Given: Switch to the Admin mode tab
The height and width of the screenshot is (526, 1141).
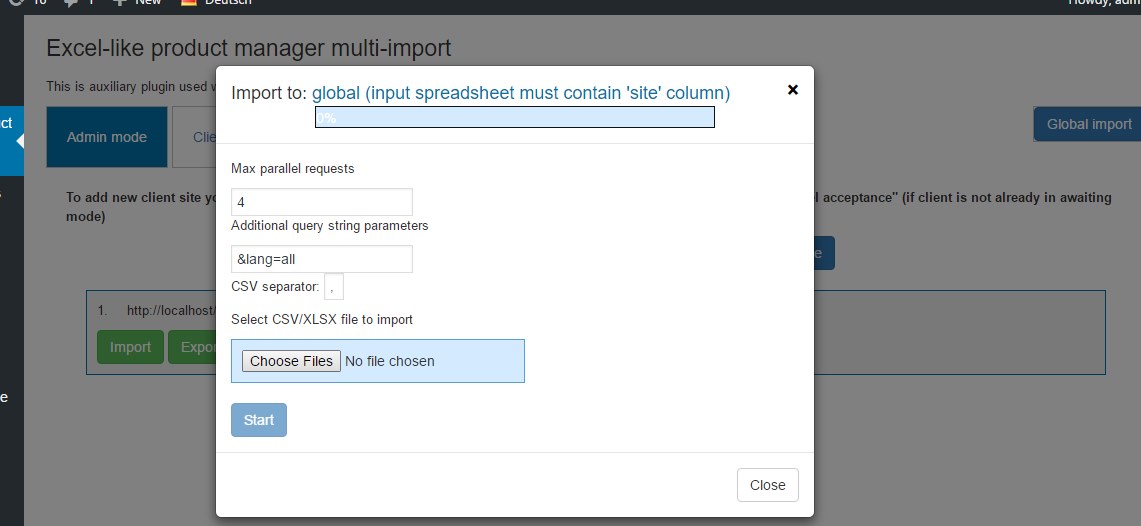Looking at the screenshot, I should point(107,137).
